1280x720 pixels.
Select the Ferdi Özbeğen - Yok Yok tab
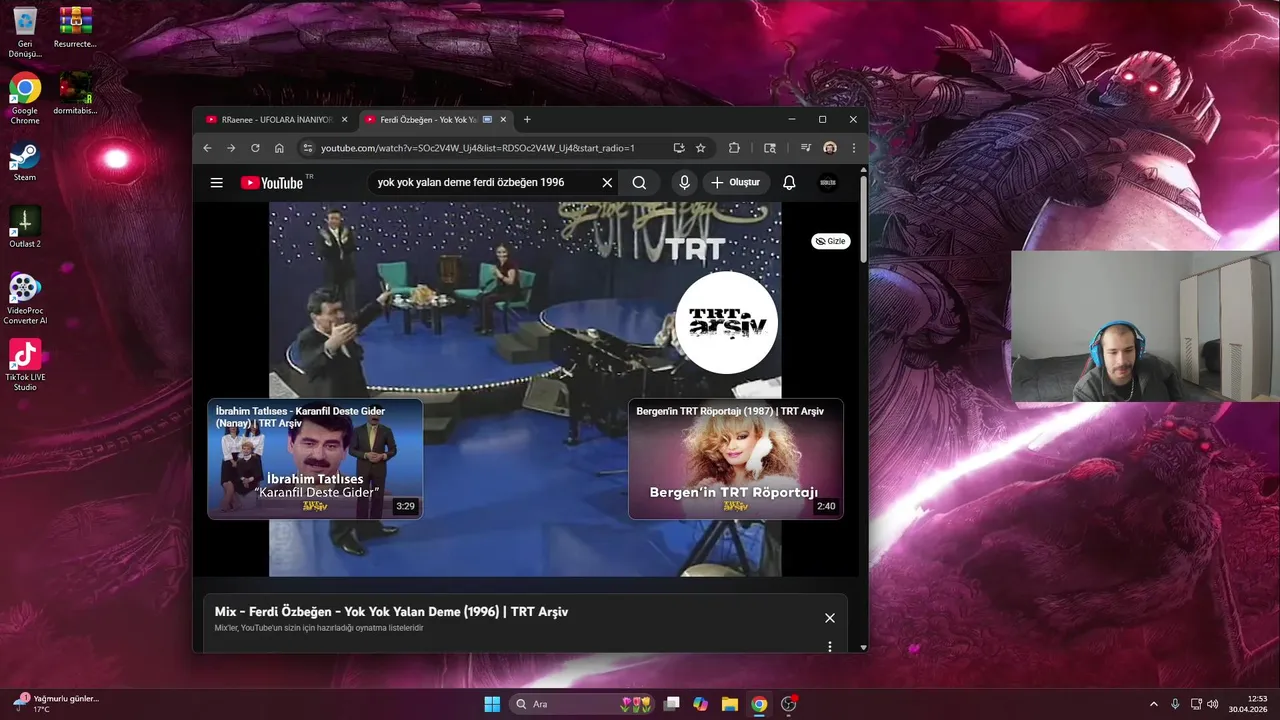pos(430,120)
